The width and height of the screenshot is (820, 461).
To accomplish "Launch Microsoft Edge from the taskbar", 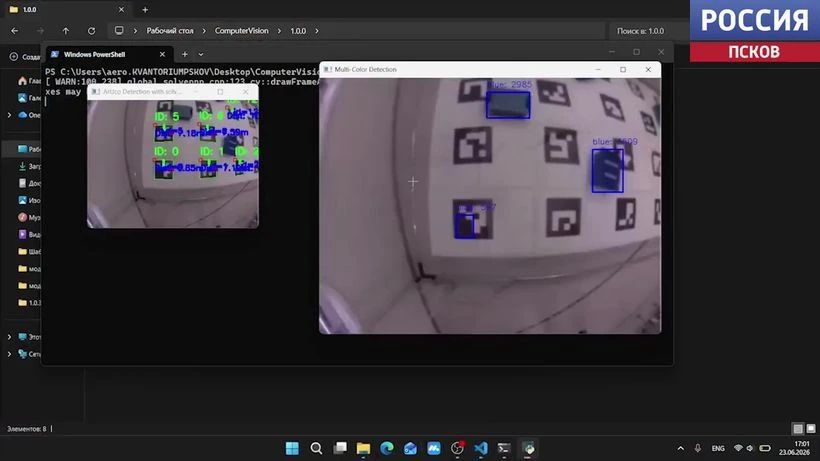I will [386, 448].
